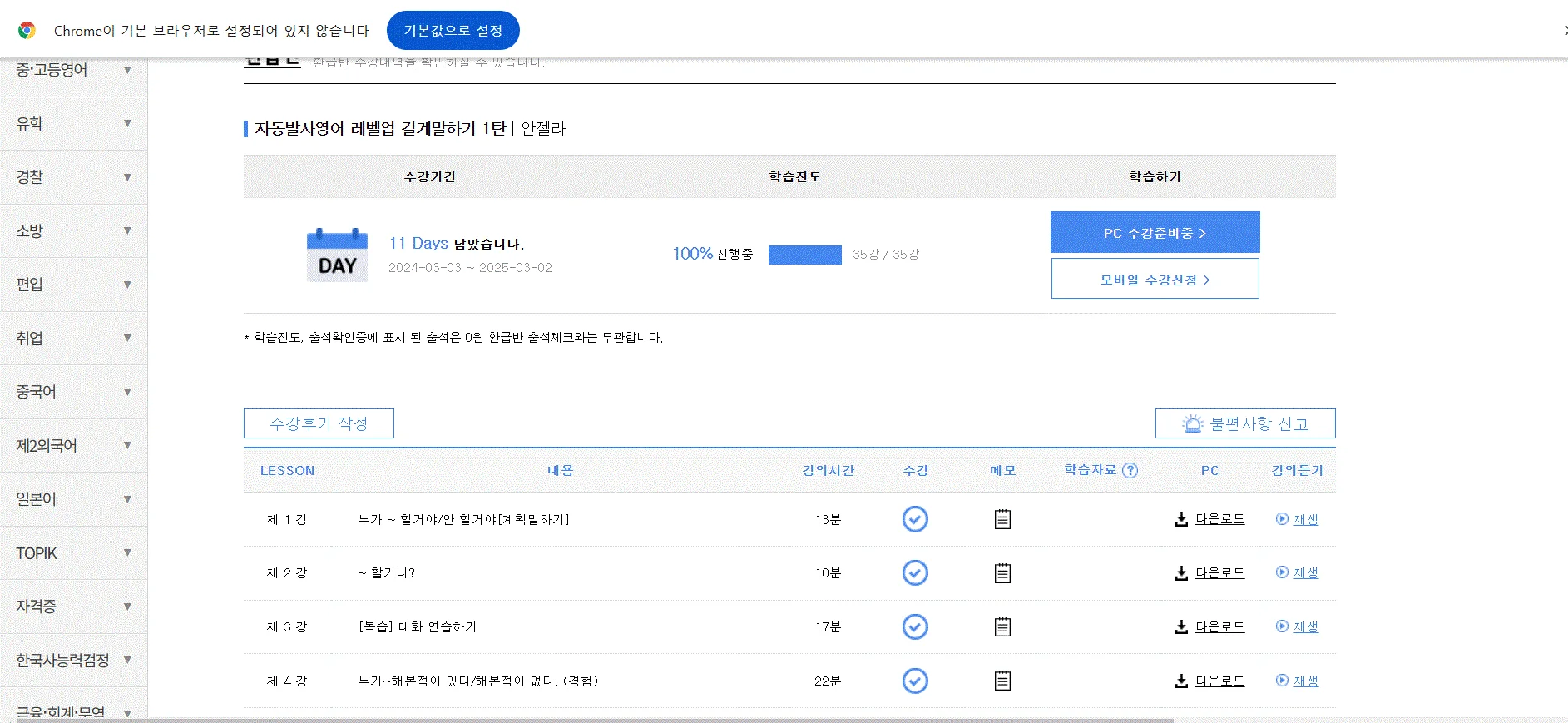Expand the 취업 sidebar arrow
The image size is (1568, 723).
point(127,338)
